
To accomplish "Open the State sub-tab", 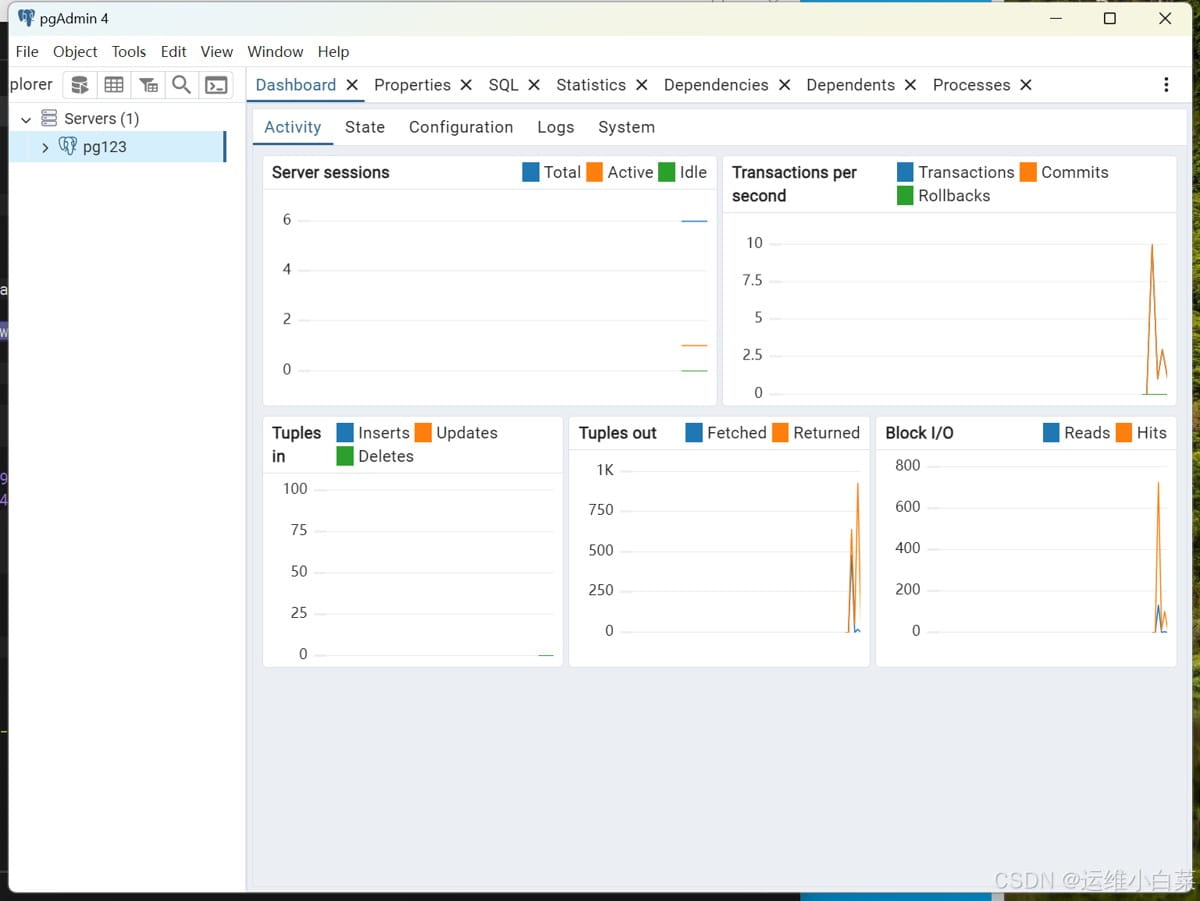I will [x=365, y=127].
